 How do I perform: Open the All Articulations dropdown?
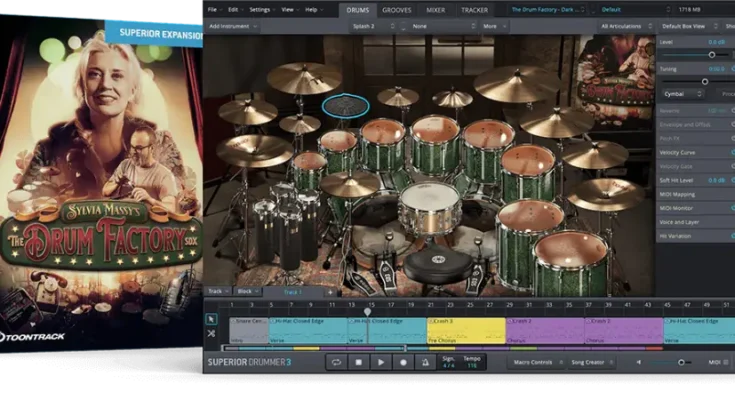624,25
